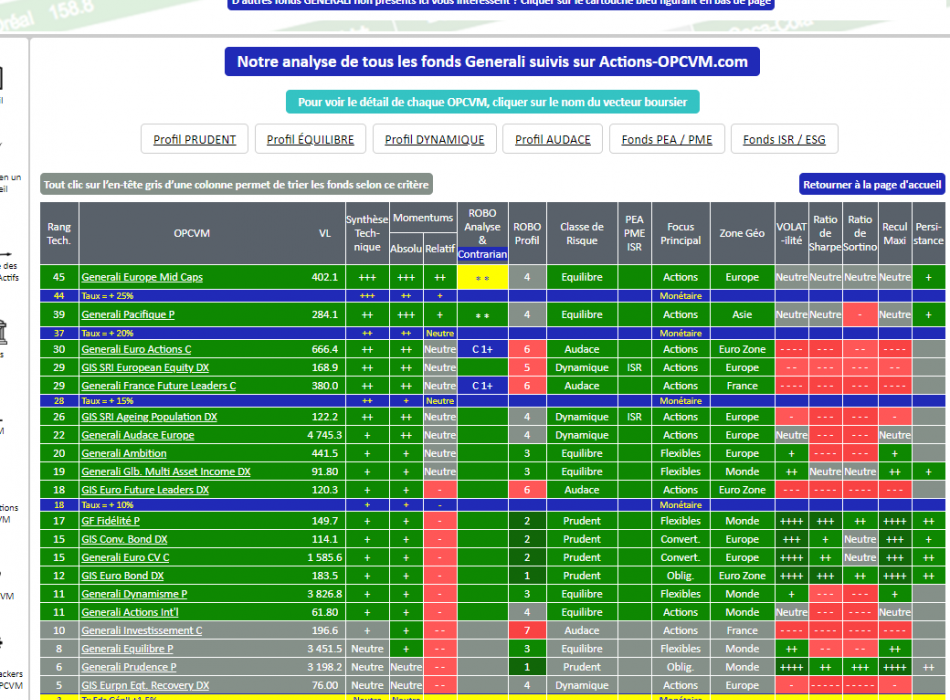Open Generali Dynamisme P fund
This screenshot has width=950, height=700.
pyautogui.click(x=134, y=594)
